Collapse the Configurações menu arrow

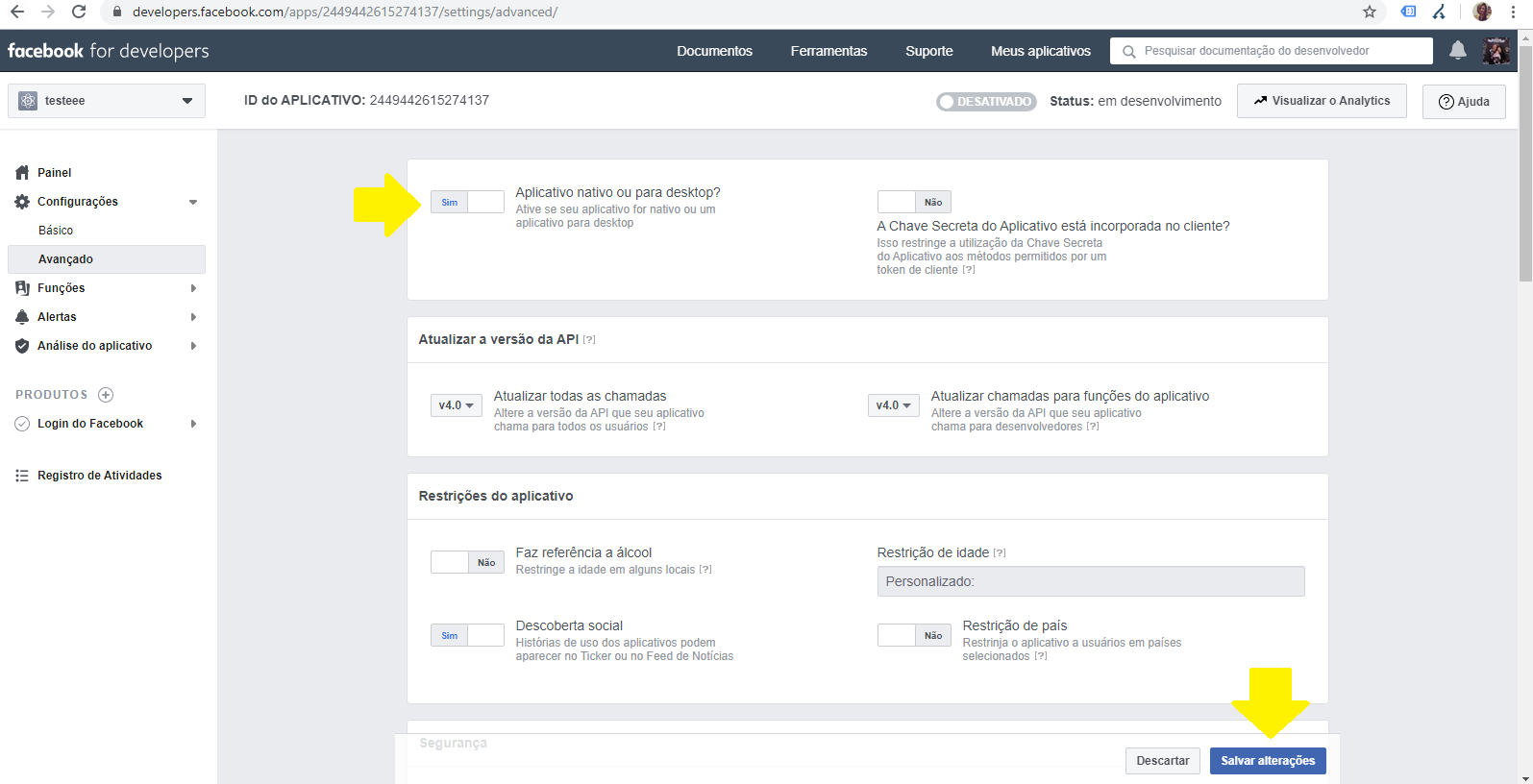[193, 202]
